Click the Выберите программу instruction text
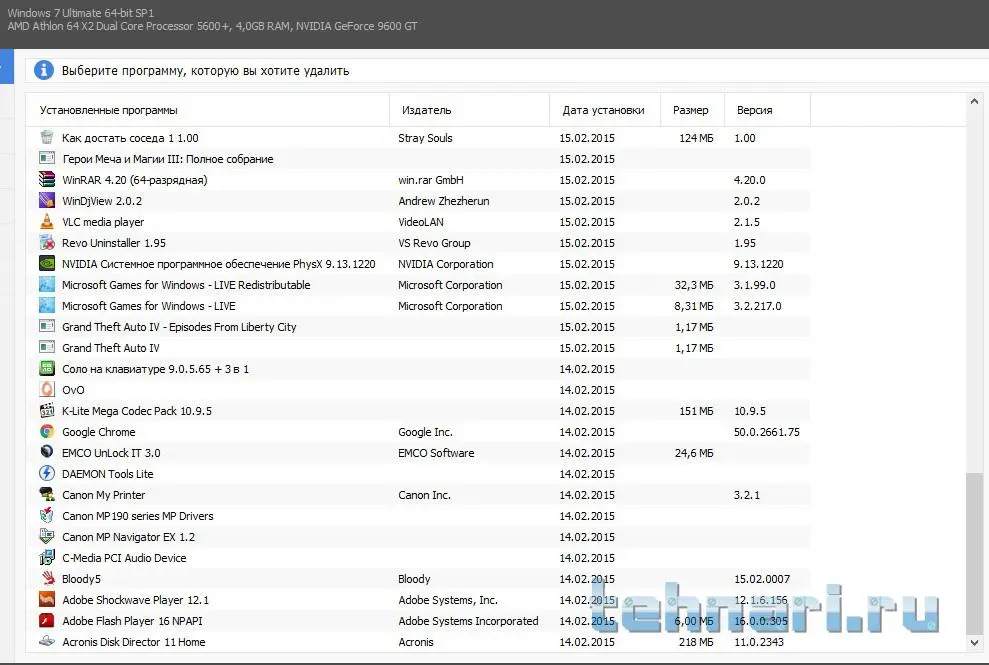The width and height of the screenshot is (989, 665). (x=205, y=71)
